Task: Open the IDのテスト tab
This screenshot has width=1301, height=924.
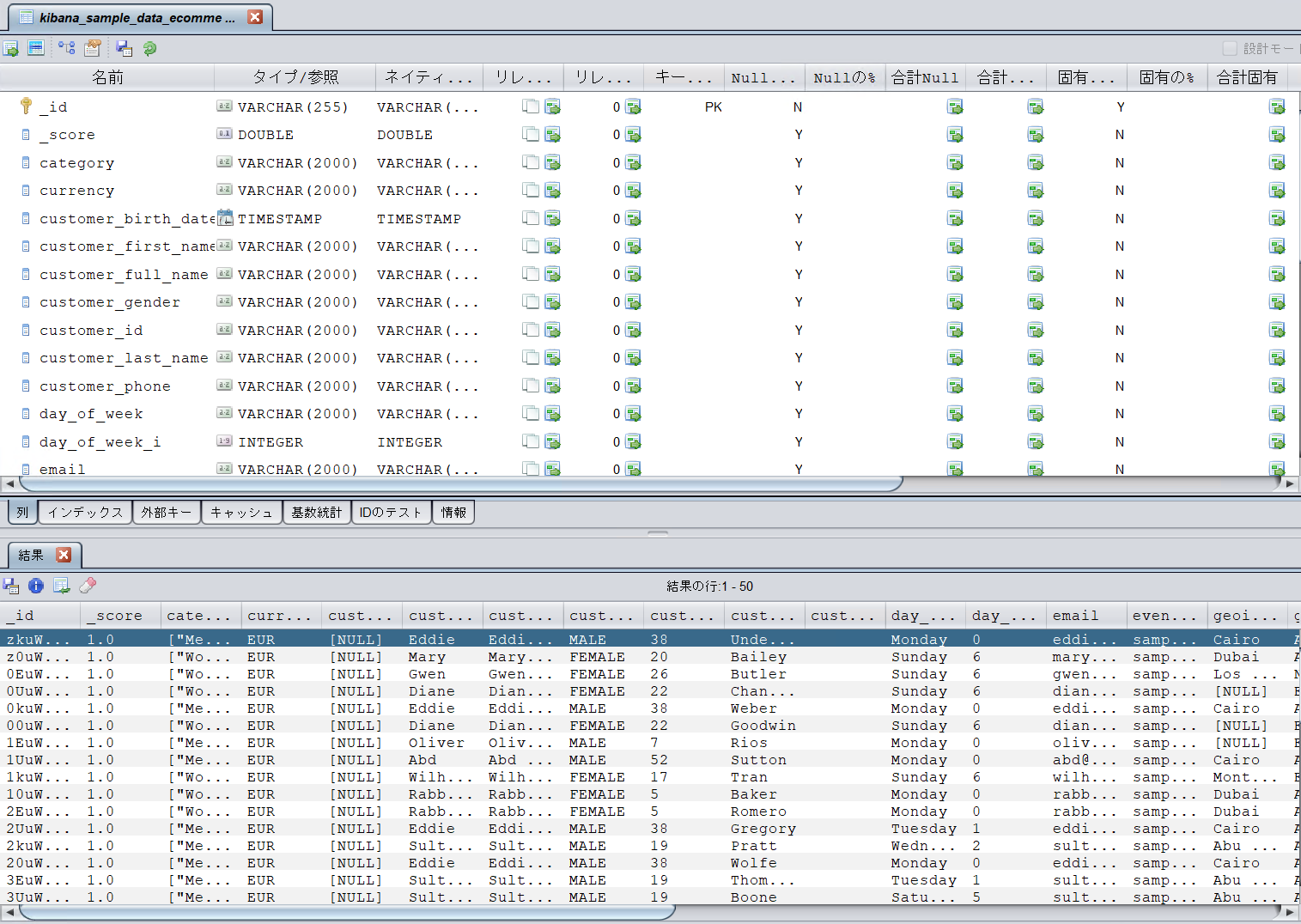Action: coord(391,513)
